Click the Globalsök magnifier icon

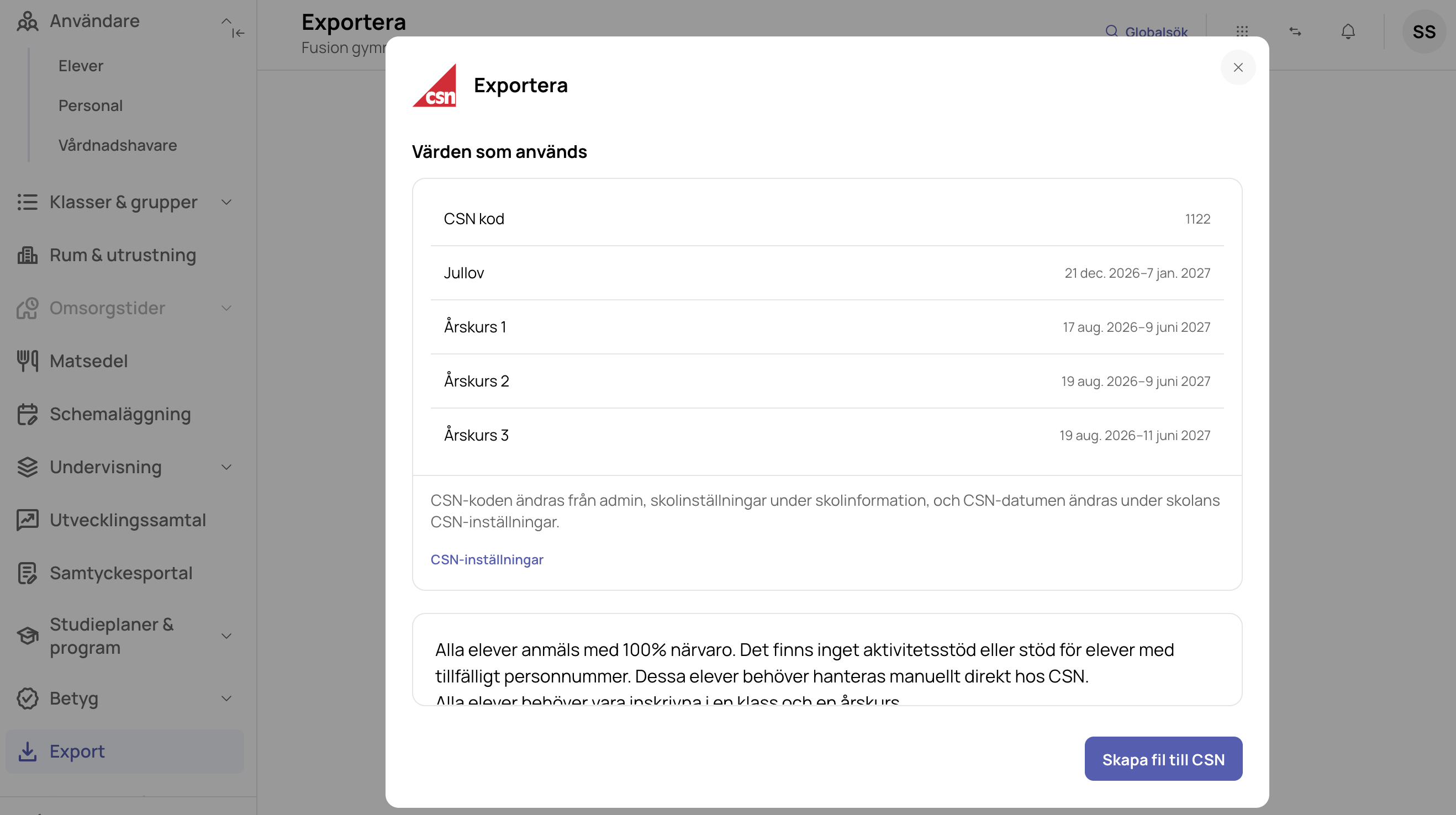(1112, 31)
